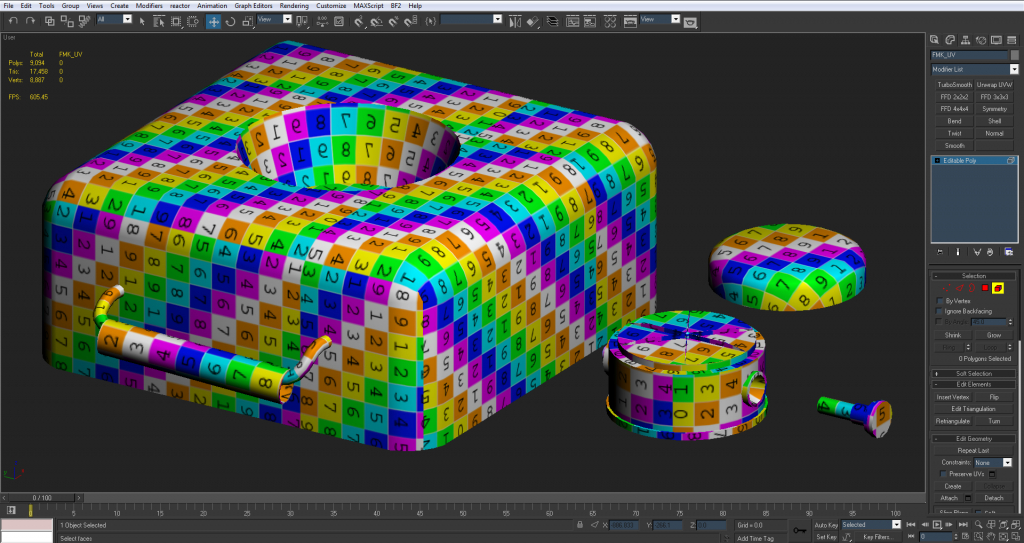Switch to Element sub-object selection mode
The width and height of the screenshot is (1024, 543).
point(998,288)
